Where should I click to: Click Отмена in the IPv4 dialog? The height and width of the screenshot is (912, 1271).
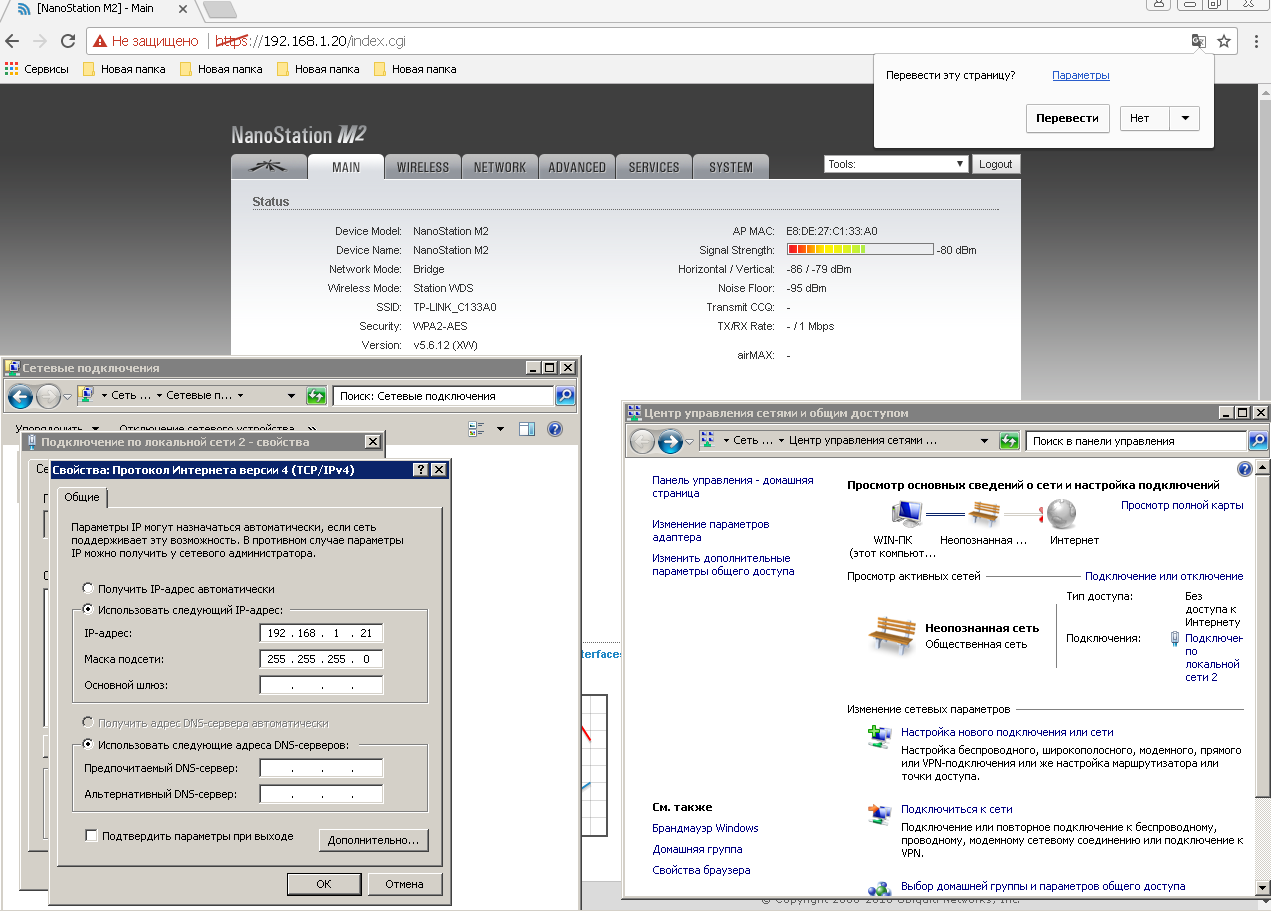[405, 884]
